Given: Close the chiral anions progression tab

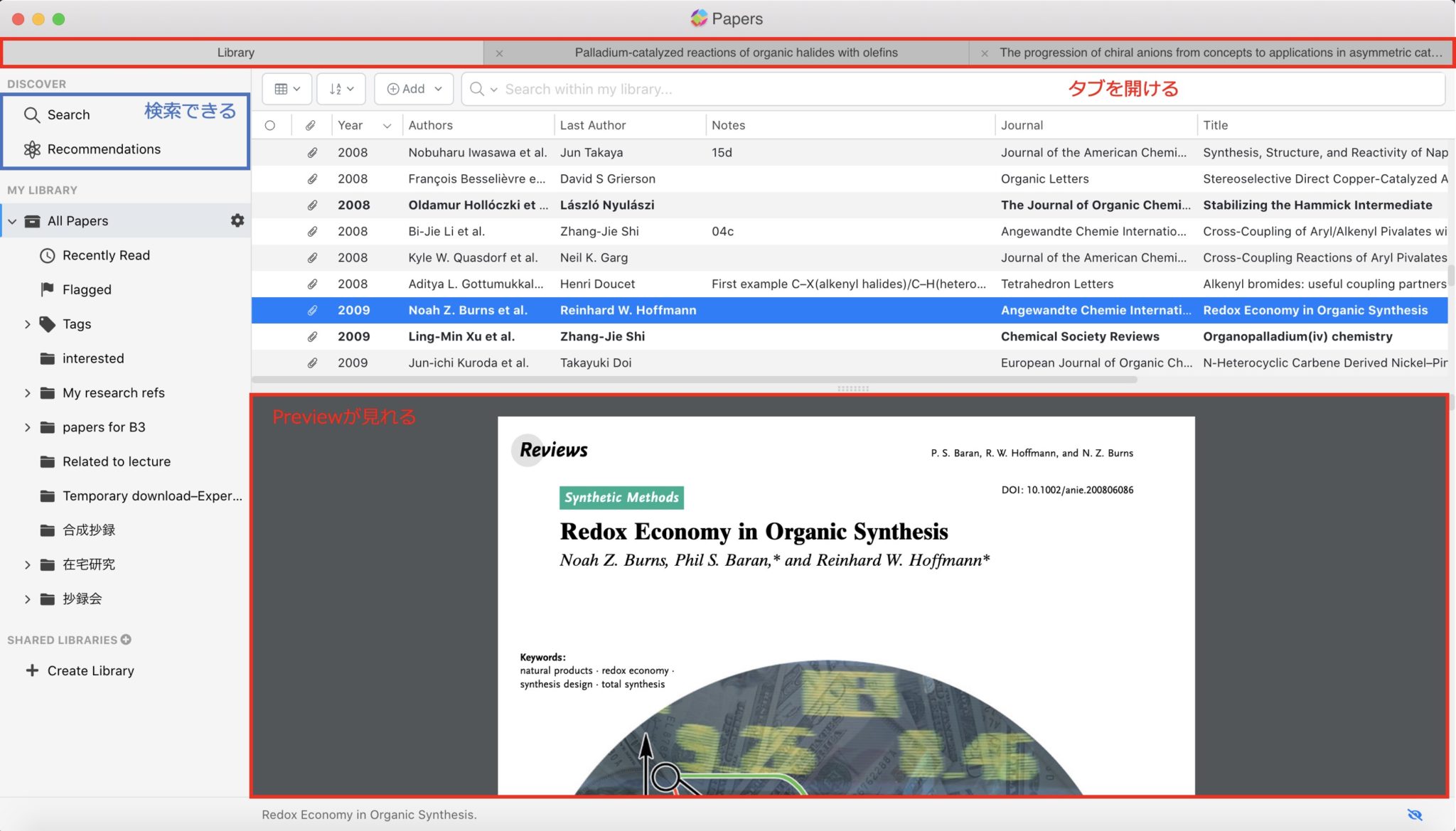Looking at the screenshot, I should 985,53.
